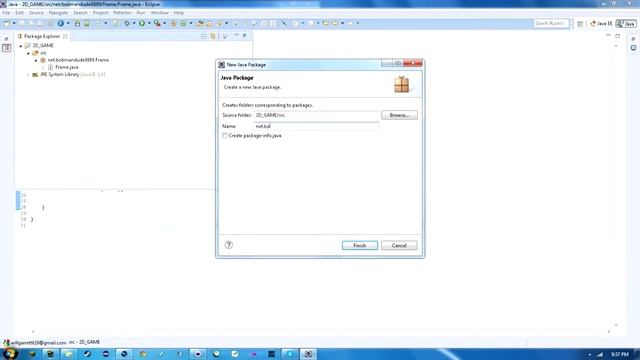Select Frame.java in Package Explorer
Image resolution: width=640 pixels, height=360 pixels.
[x=67, y=67]
